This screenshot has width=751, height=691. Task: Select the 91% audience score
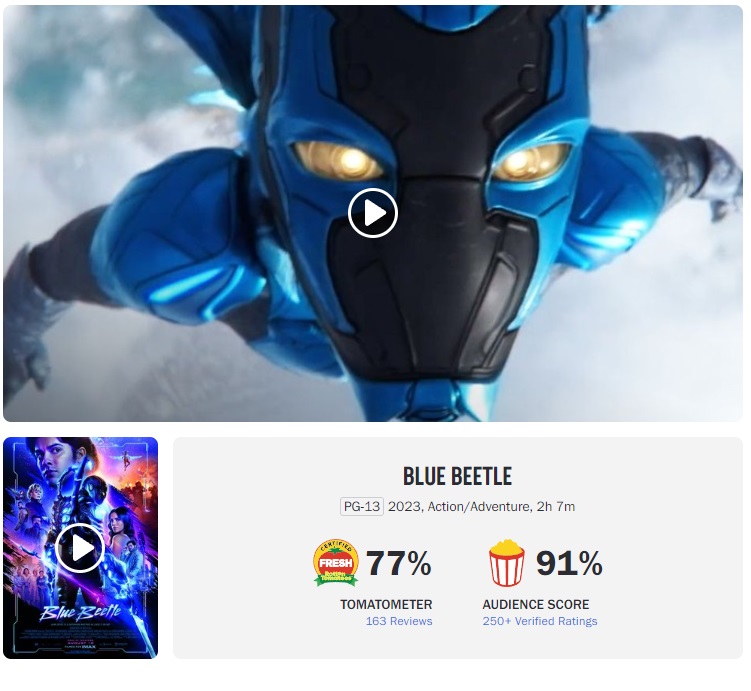tap(569, 563)
